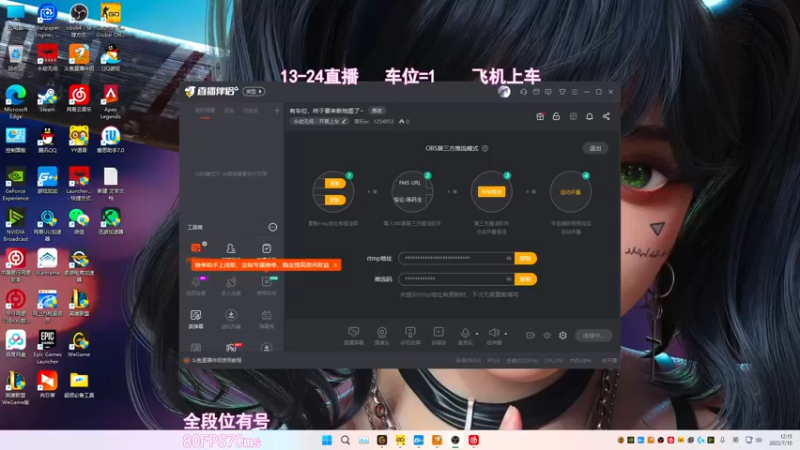800x450 pixels.
Task: Open the person-shaped tool icon in toolbox
Action: coord(231,248)
